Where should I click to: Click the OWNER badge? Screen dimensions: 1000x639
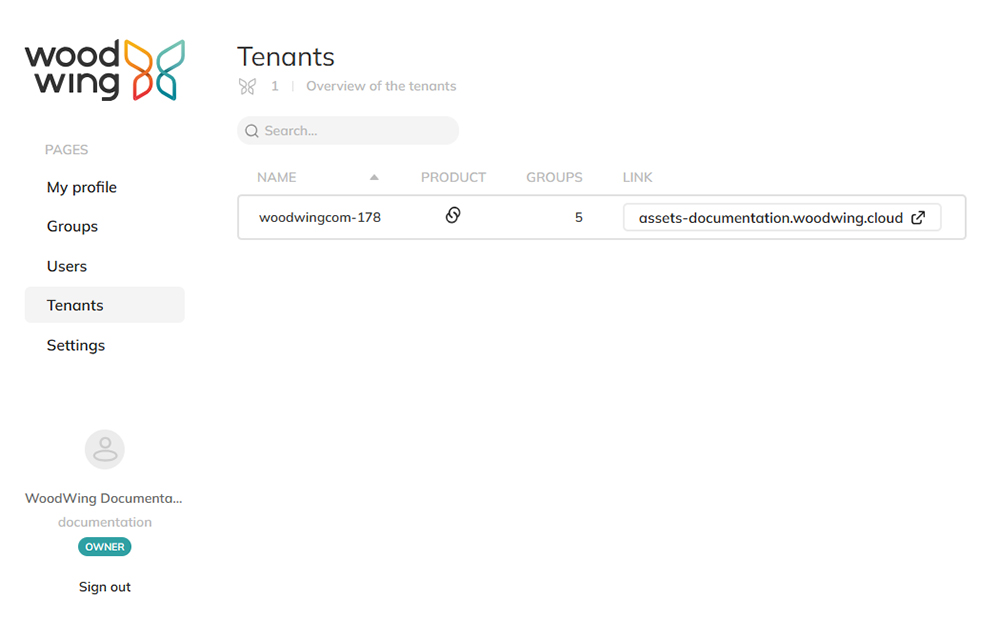tap(104, 547)
